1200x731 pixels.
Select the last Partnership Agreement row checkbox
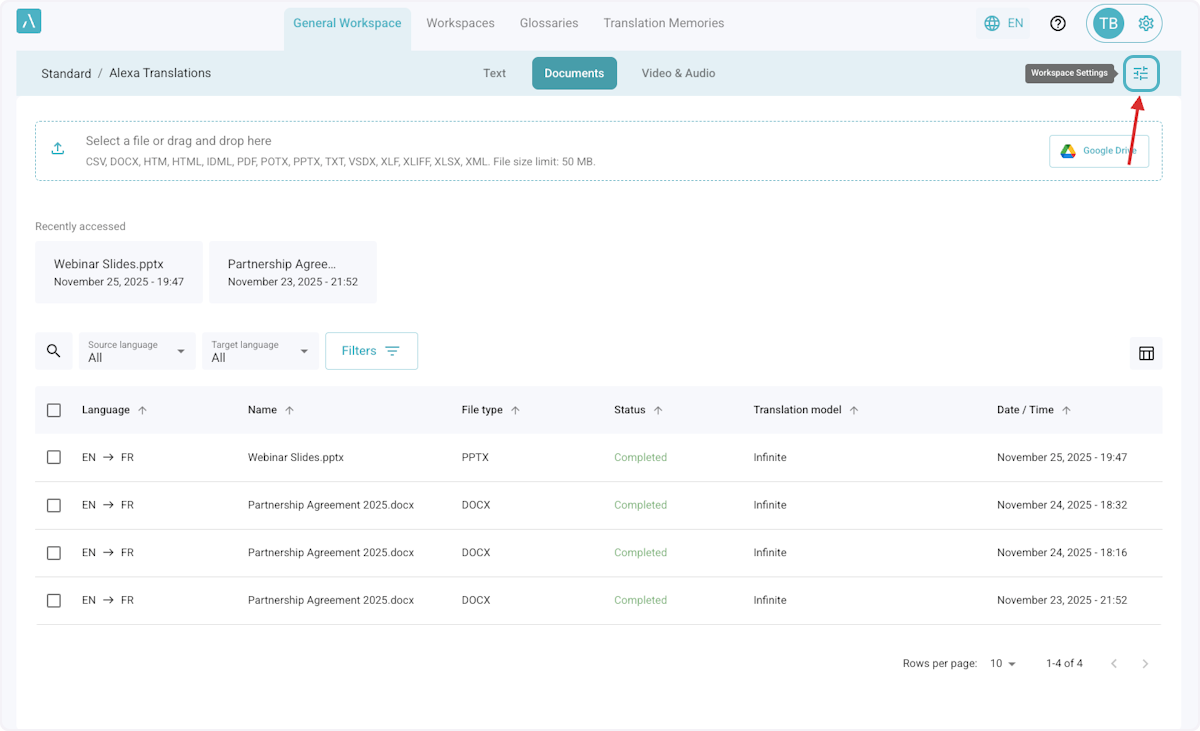[x=54, y=600]
